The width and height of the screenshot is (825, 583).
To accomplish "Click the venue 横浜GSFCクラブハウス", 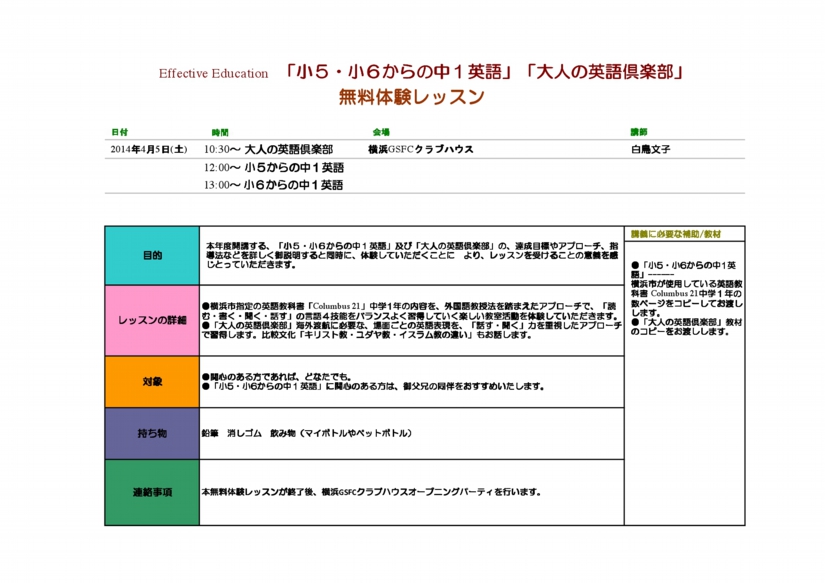I will [420, 149].
